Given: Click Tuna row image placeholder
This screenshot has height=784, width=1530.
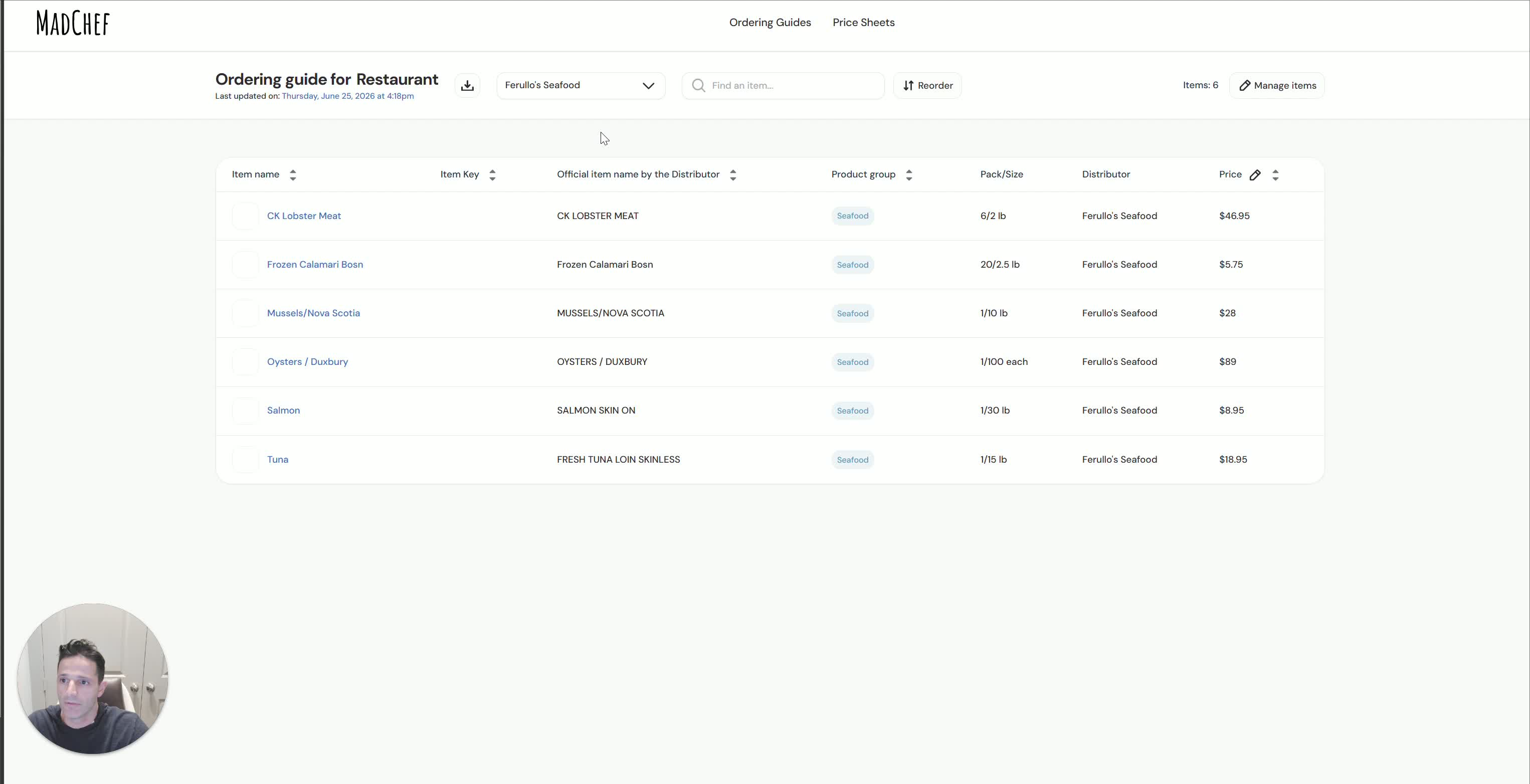Looking at the screenshot, I should tap(245, 460).
